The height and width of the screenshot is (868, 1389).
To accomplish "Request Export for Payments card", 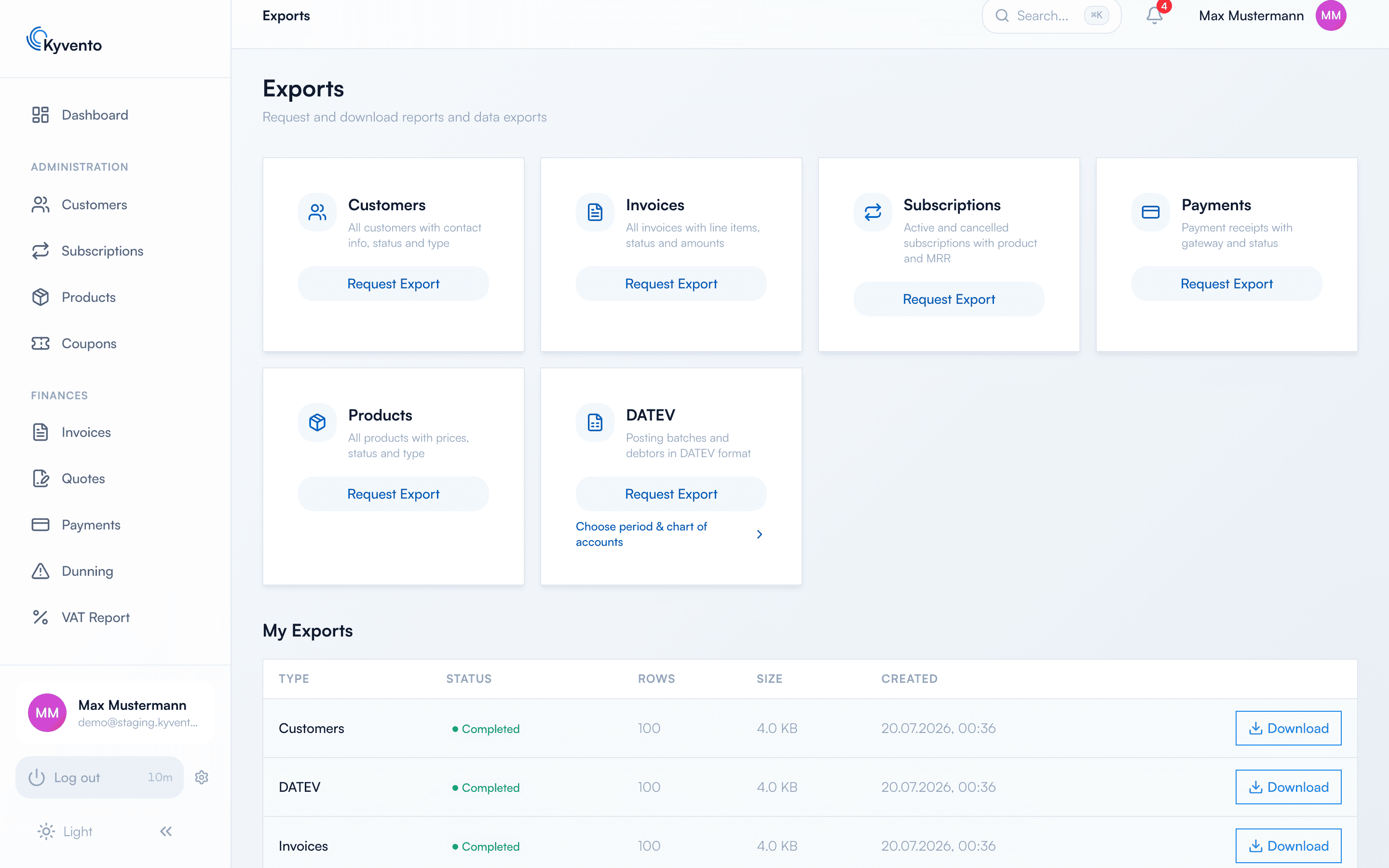I will (x=1226, y=284).
